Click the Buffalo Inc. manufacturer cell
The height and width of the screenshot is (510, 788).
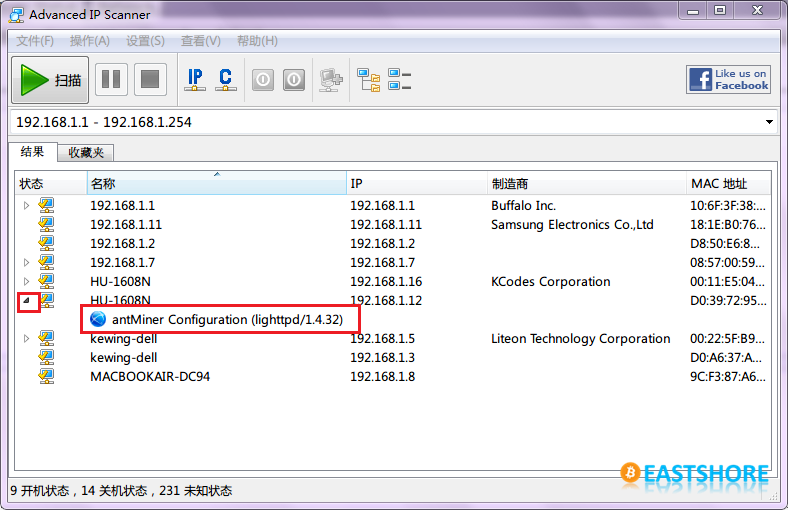point(523,206)
